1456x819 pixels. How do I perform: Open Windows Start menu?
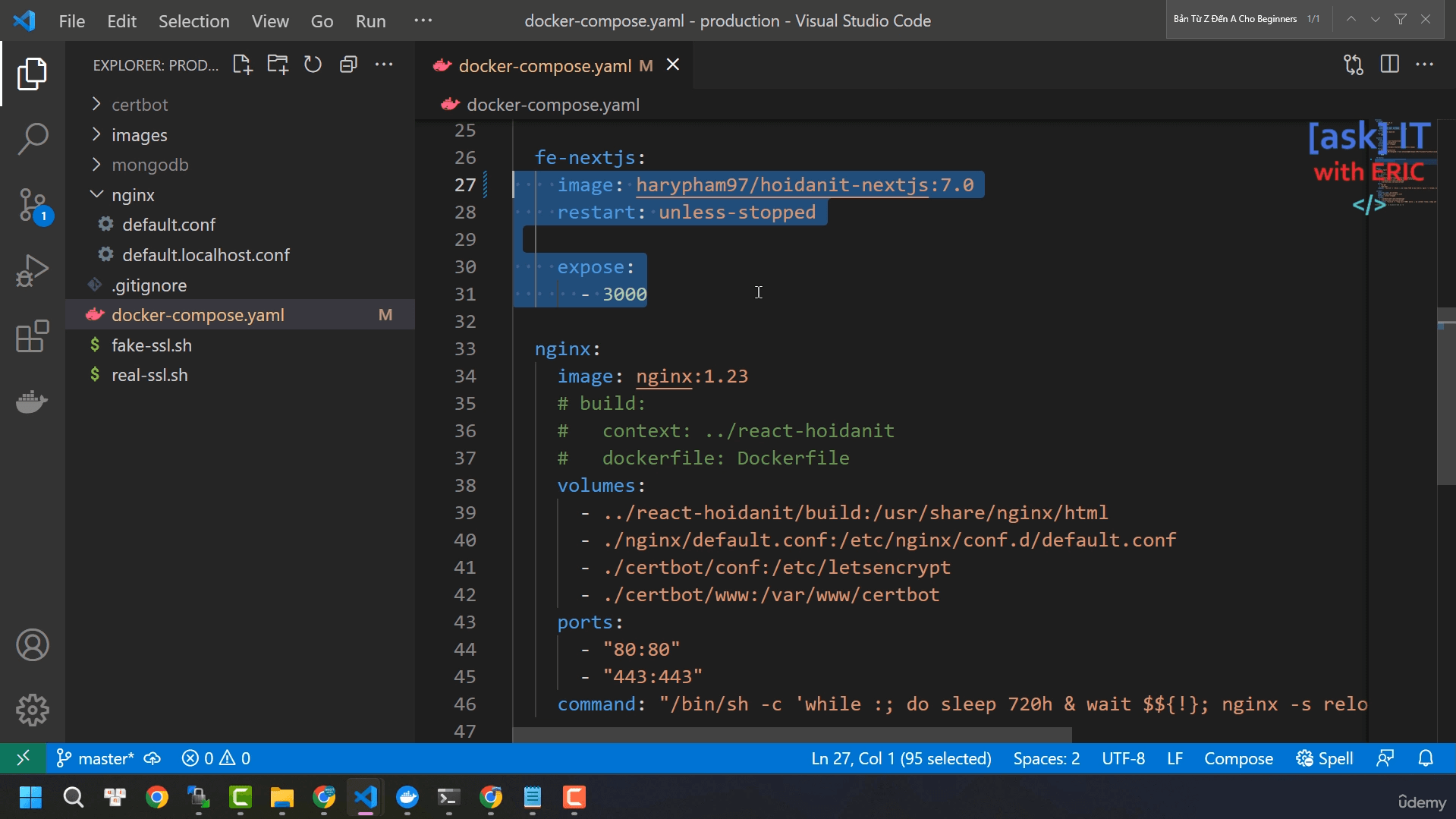pyautogui.click(x=30, y=797)
